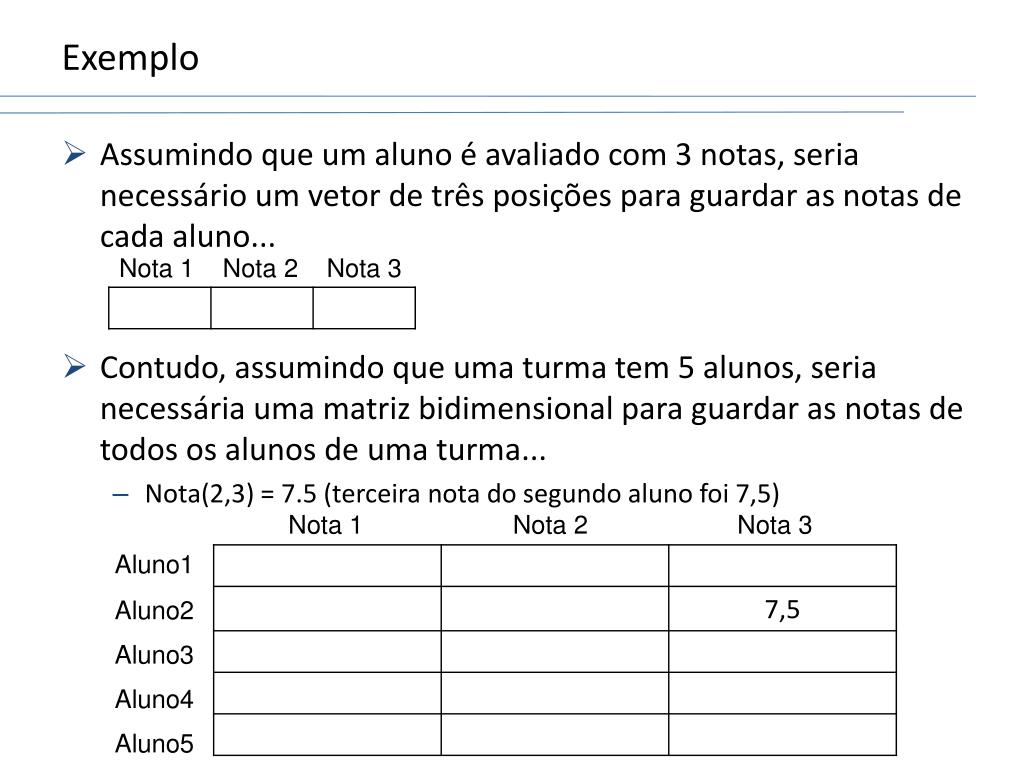Image resolution: width=1024 pixels, height=768 pixels.
Task: Select the small vector's Nota 1 cell
Action: [160, 308]
